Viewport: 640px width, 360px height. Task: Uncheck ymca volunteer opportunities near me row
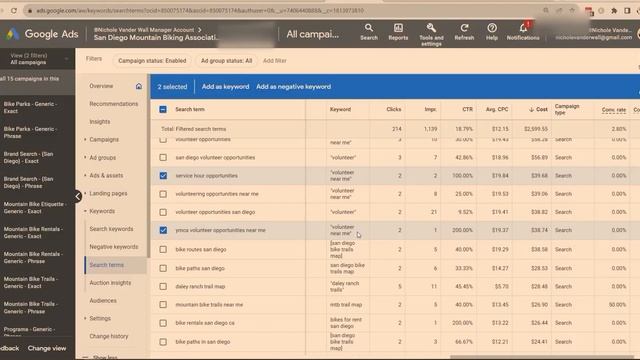click(x=163, y=230)
